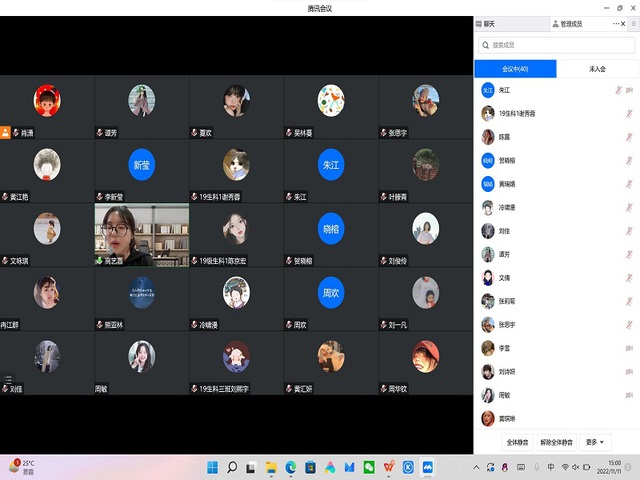Image resolution: width=640 pixels, height=480 pixels.
Task: Click the Tencent Meeting icon in taskbar
Action: point(427,467)
